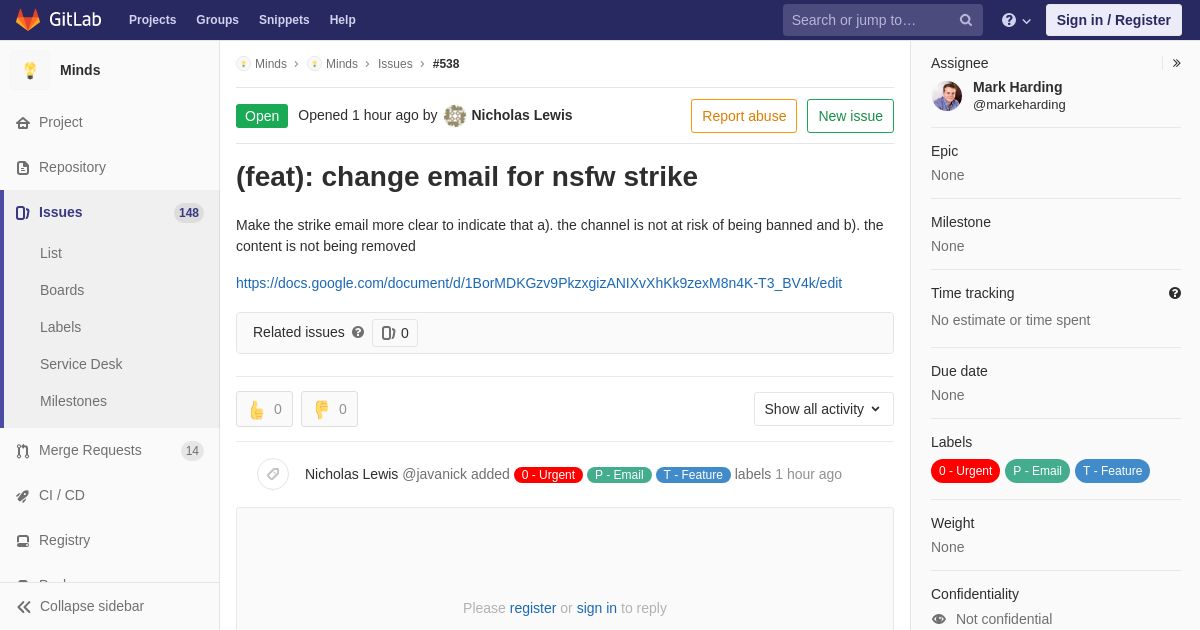Click the Mark Harding assignee name
The width and height of the screenshot is (1200, 630).
pos(1017,87)
